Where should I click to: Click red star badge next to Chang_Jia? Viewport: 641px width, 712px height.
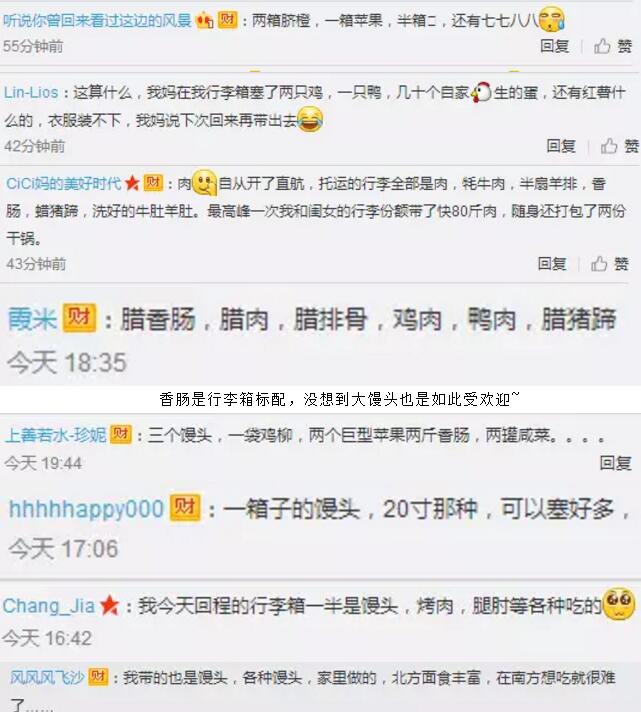tap(109, 606)
